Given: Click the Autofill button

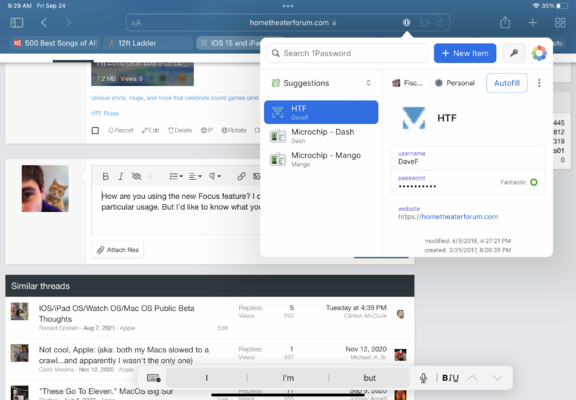Looking at the screenshot, I should [x=507, y=83].
